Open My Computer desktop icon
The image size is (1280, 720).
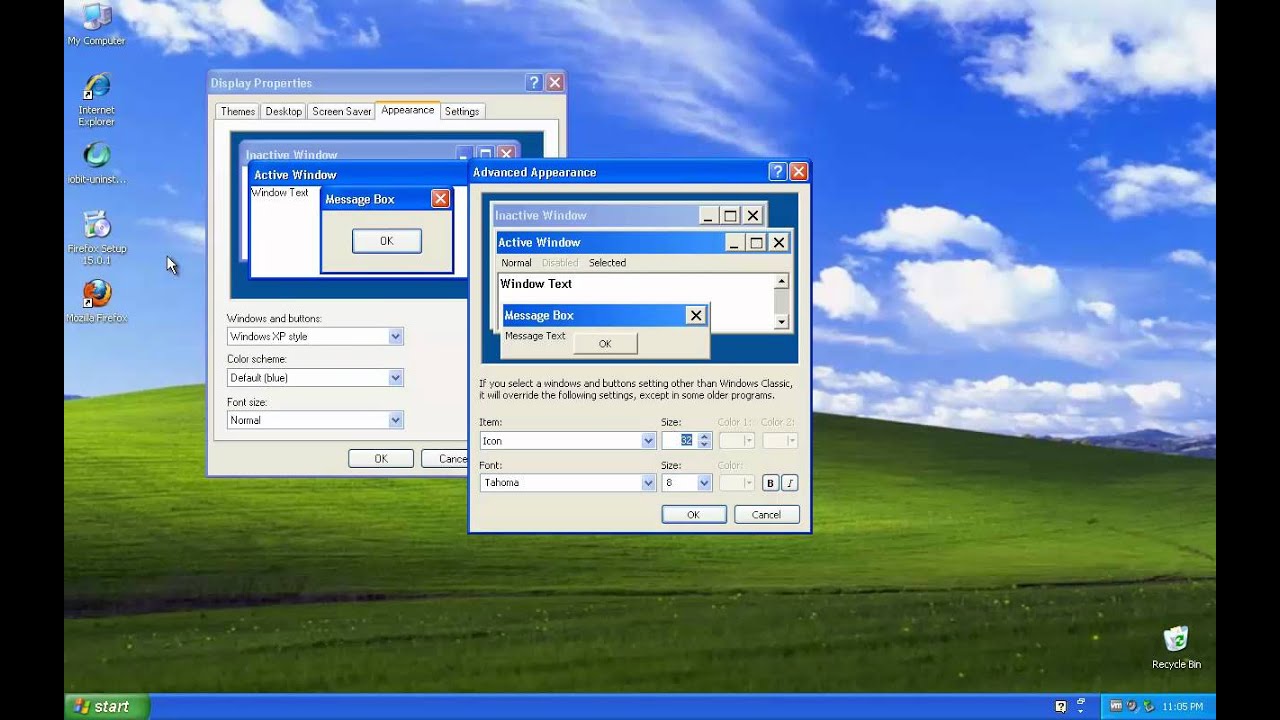coord(97,25)
